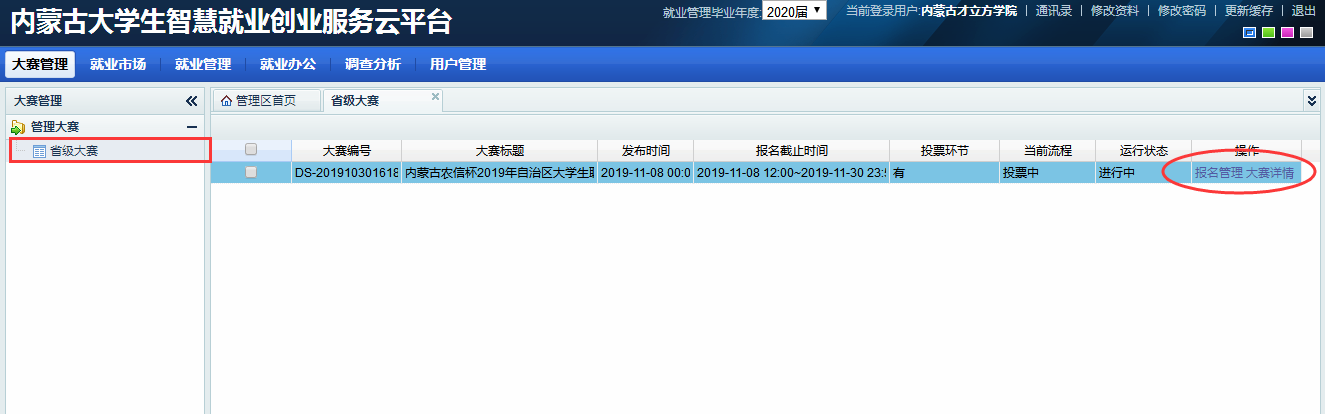Click the 2019-11-08 00:0 publish time cell
Screen dimensions: 1325x414
click(645, 172)
